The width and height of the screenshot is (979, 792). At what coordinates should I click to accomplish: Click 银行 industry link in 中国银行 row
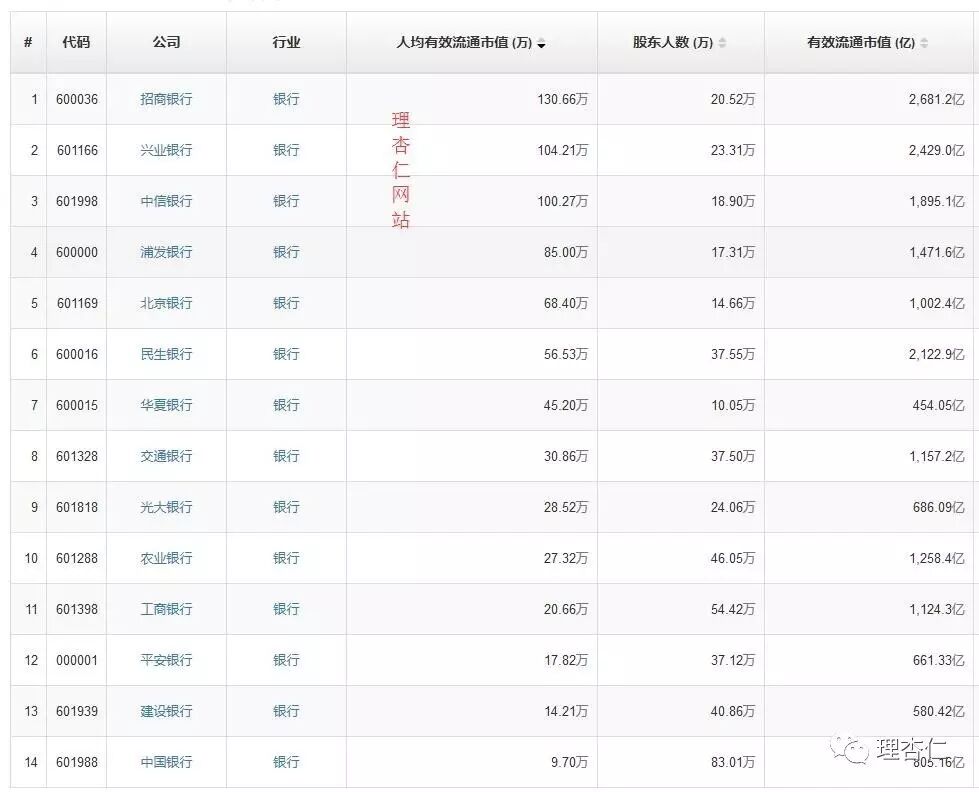pyautogui.click(x=286, y=762)
